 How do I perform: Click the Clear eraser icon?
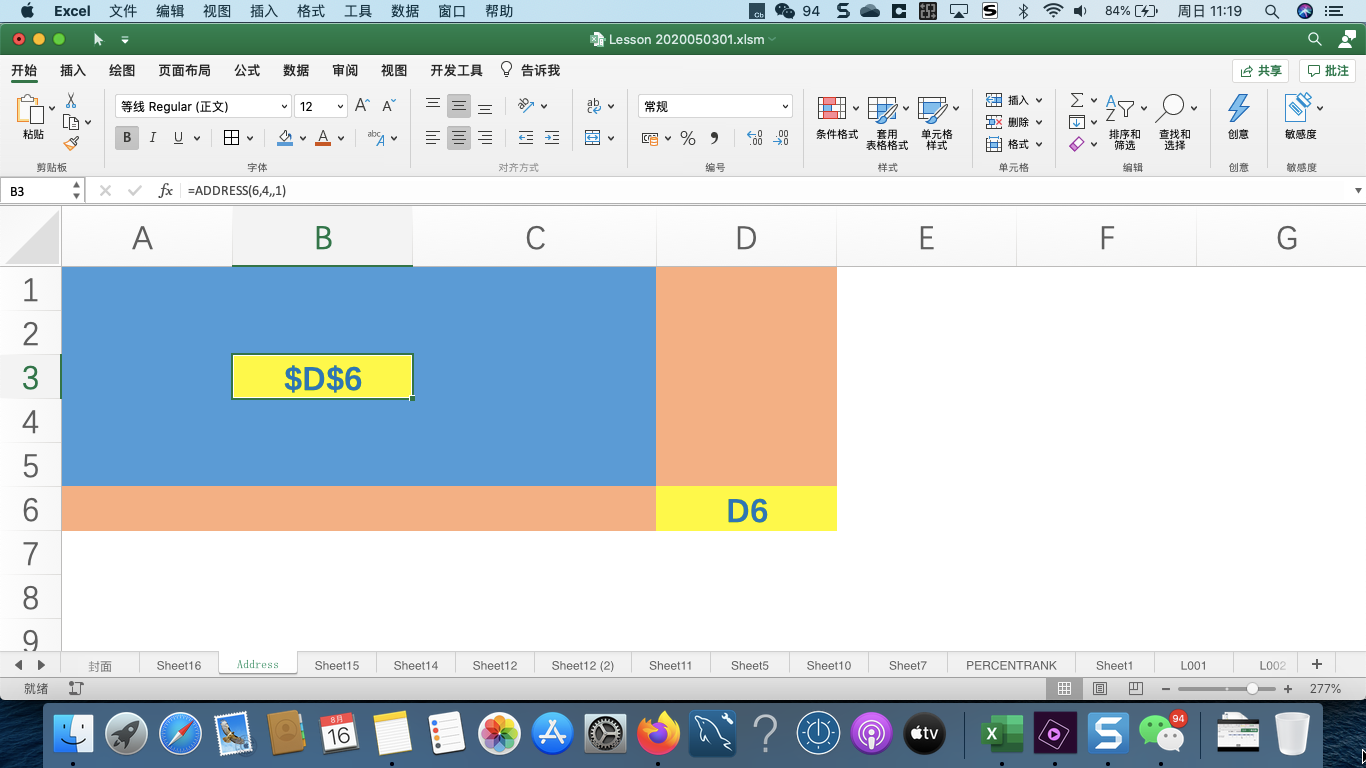coord(1077,144)
